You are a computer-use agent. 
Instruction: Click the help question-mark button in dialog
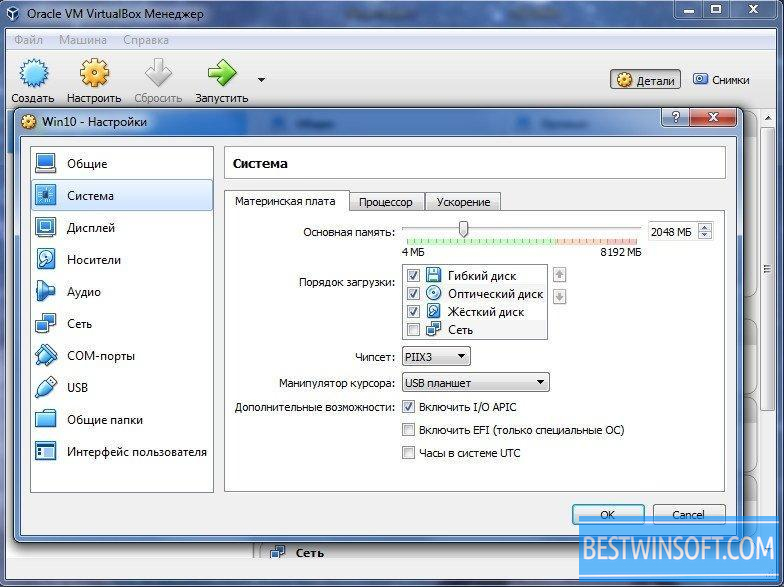pyautogui.click(x=676, y=118)
